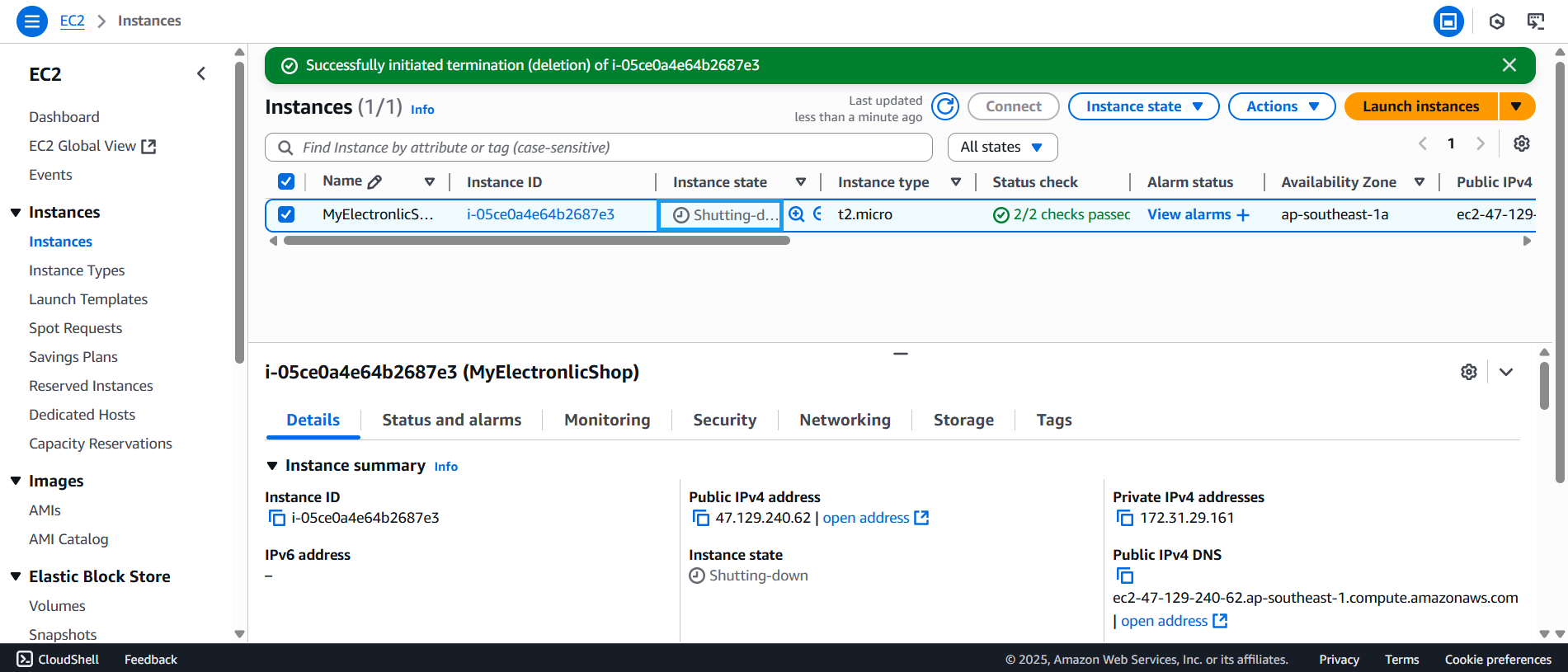The image size is (1568, 672).
Task: Collapse the Images sidebar section
Action: tap(16, 481)
